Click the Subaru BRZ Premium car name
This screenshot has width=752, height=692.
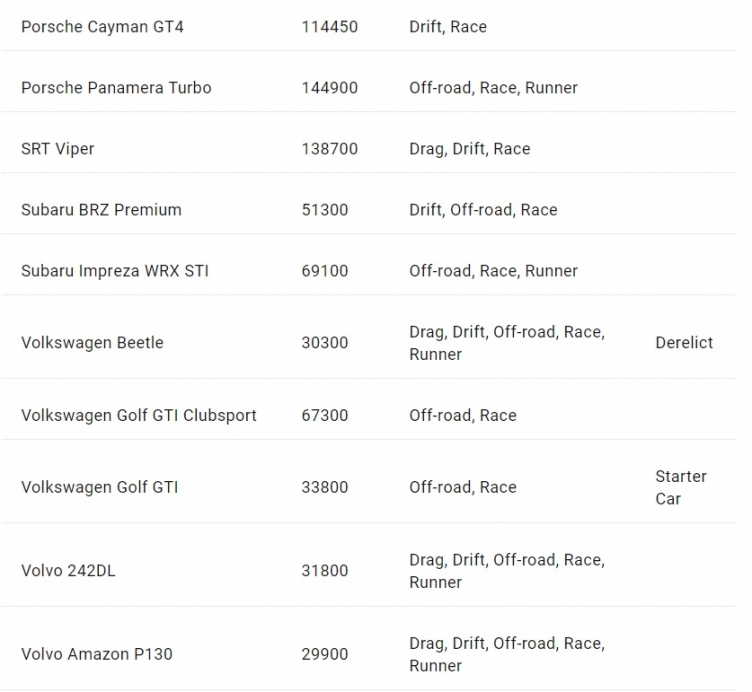coord(101,210)
